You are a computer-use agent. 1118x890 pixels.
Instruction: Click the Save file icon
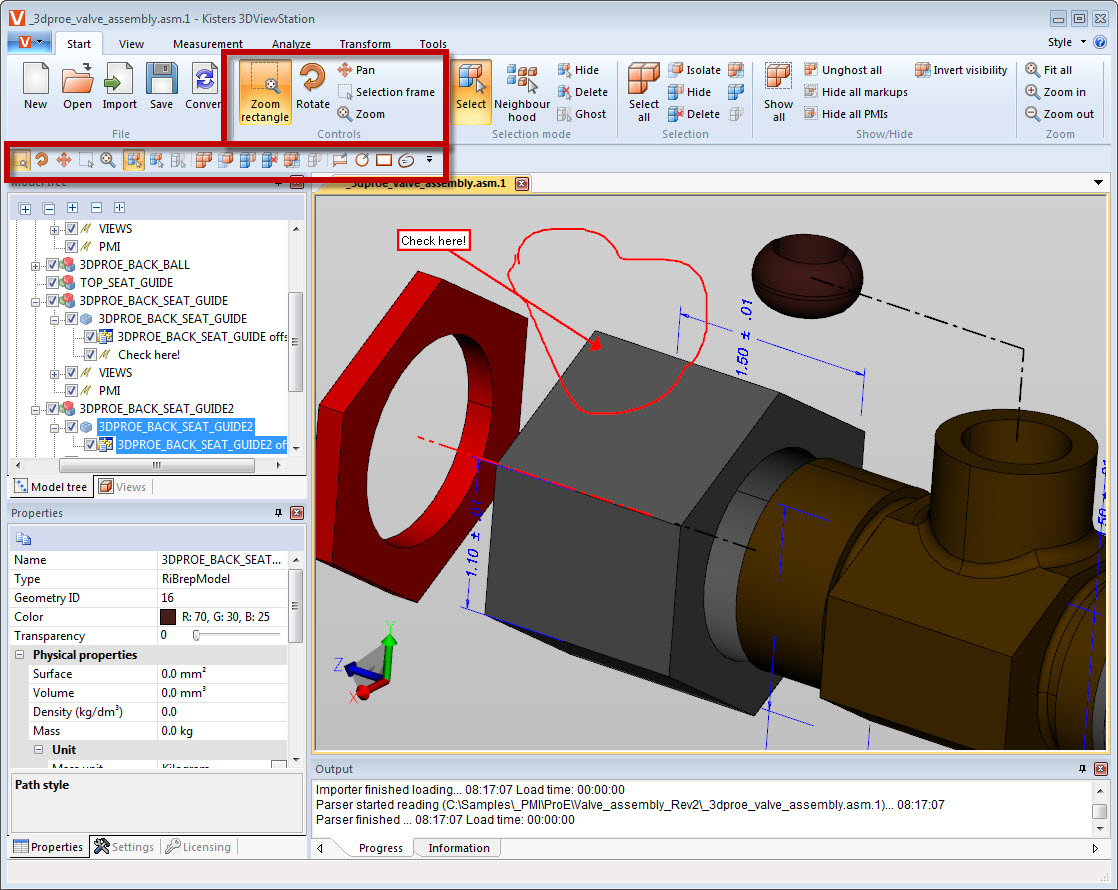pyautogui.click(x=161, y=88)
